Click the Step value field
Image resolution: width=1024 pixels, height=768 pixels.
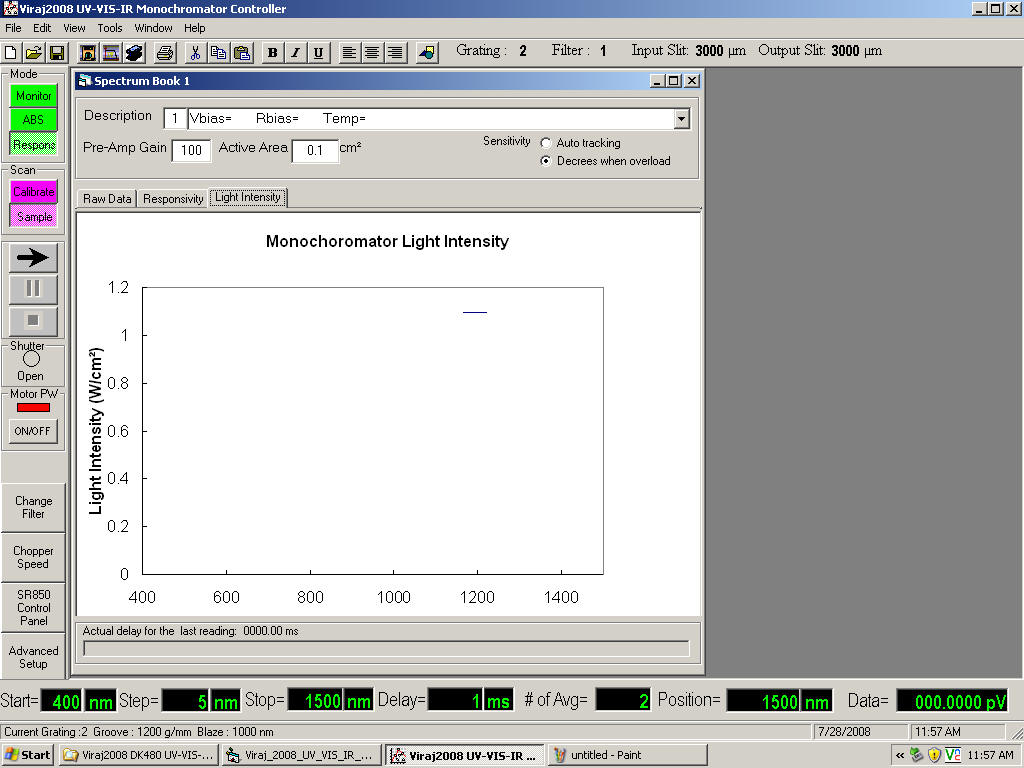185,701
